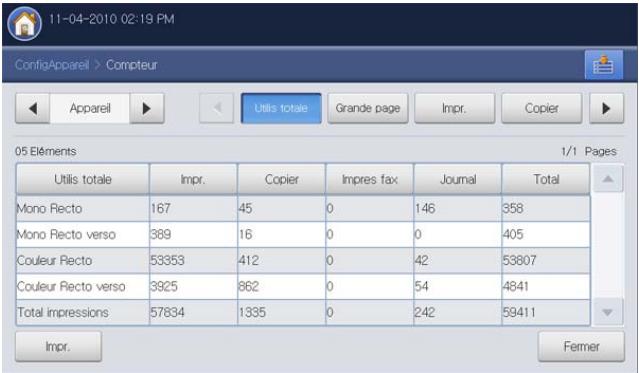Select the Mono Recto row label
The height and width of the screenshot is (373, 639).
click(49, 209)
